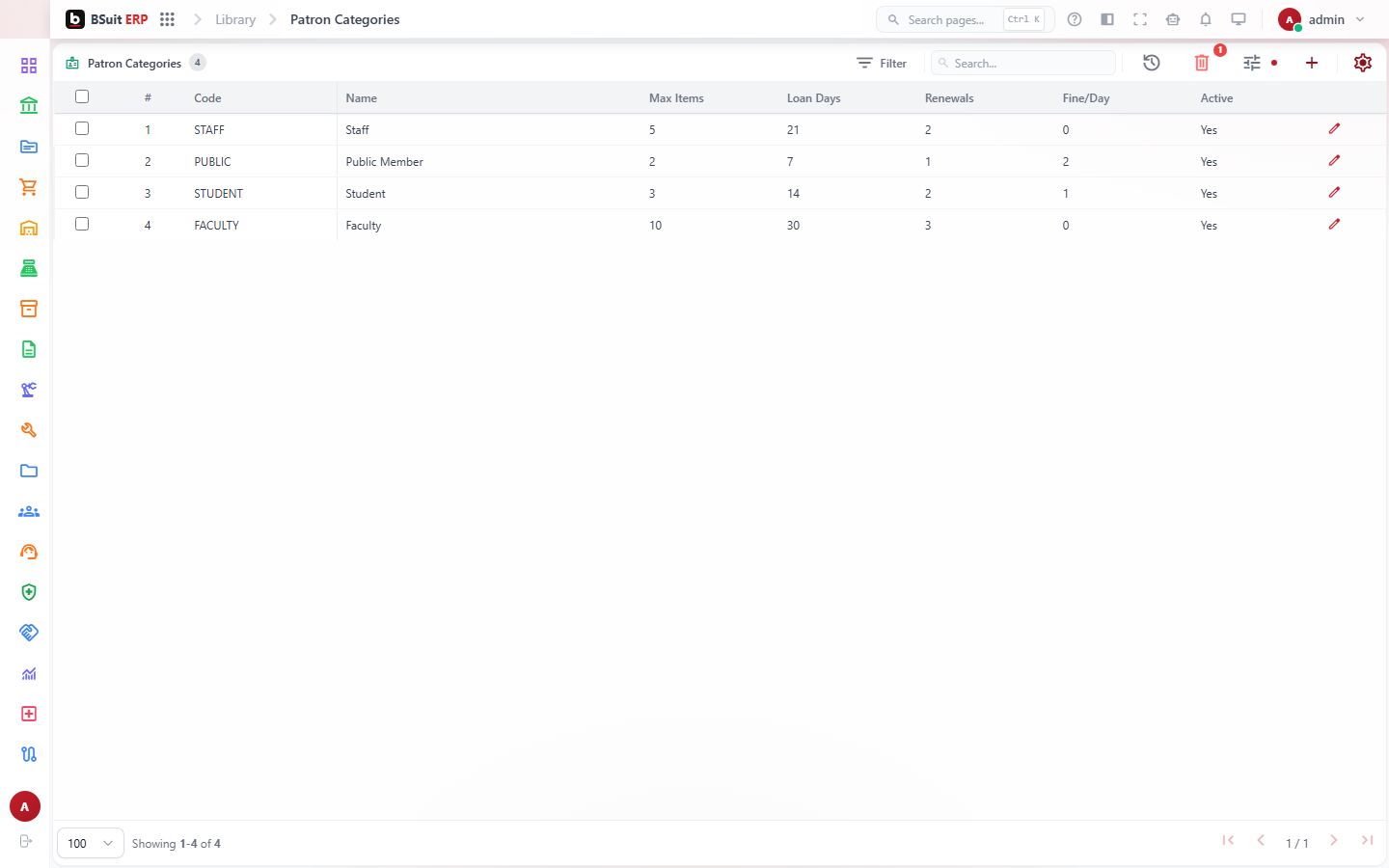Open the notifications bell
Screen dimensions: 1389x868
(1206, 19)
